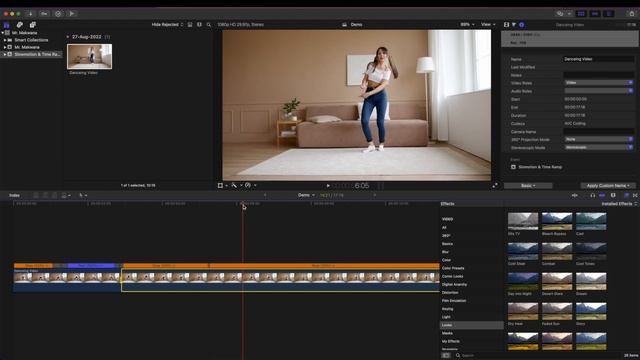This screenshot has height=360, width=640.
Task: Open the Photos and Audio sidebar icon
Action: (x=19, y=25)
